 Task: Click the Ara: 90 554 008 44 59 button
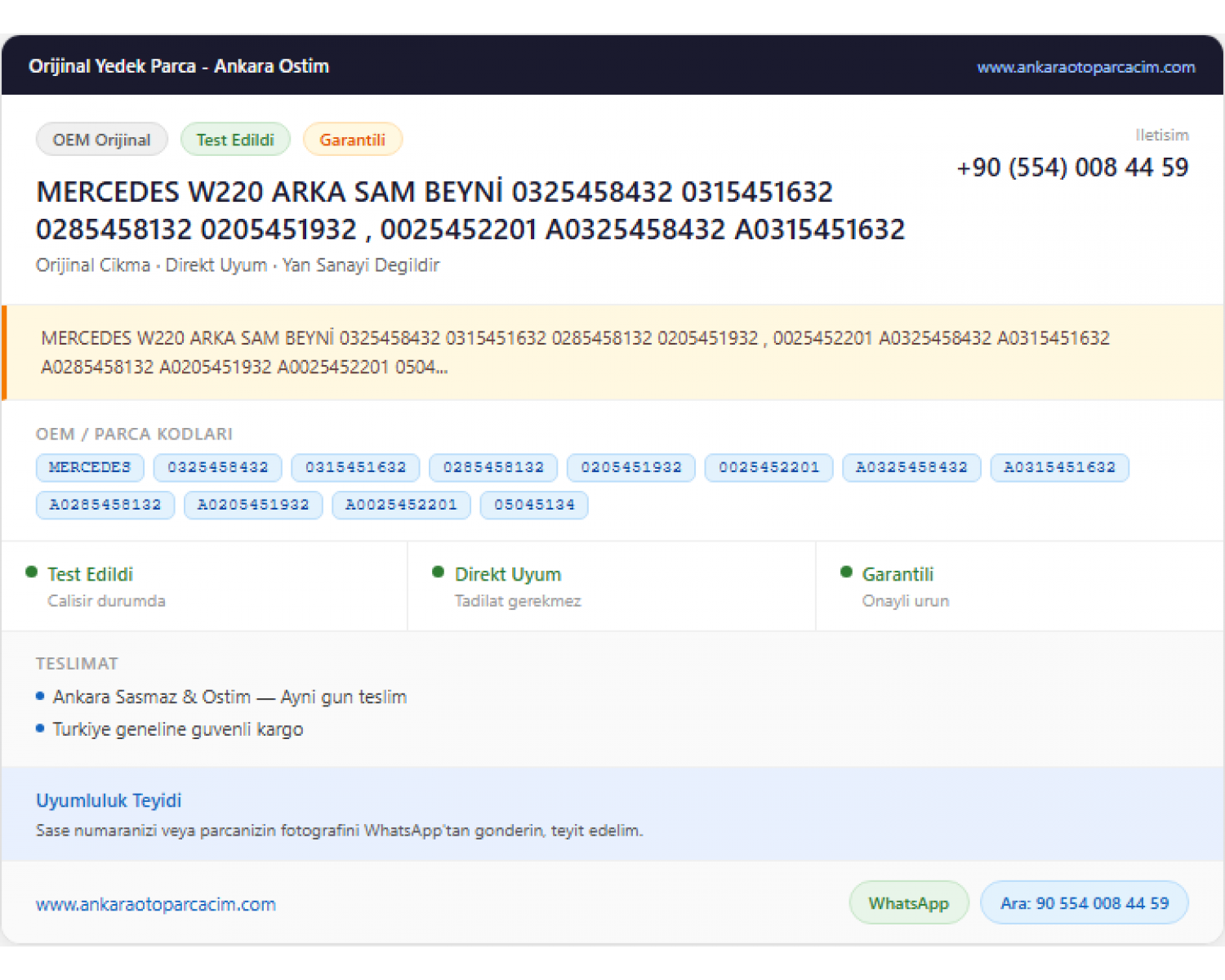click(x=1085, y=903)
